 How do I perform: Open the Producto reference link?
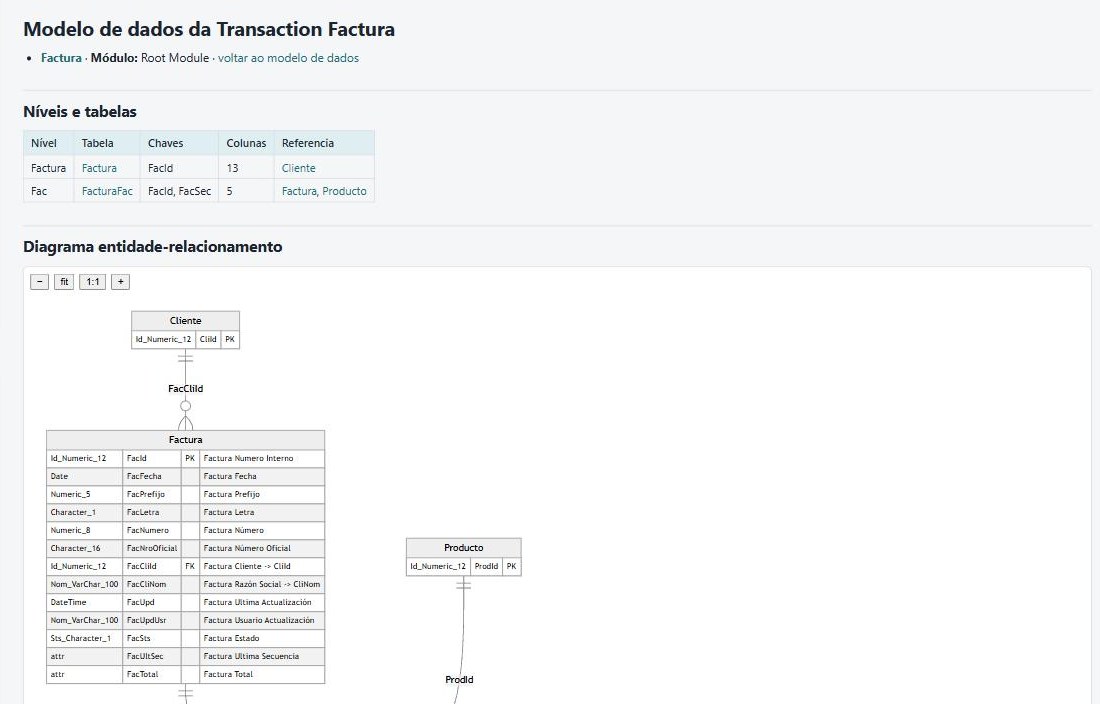344,191
